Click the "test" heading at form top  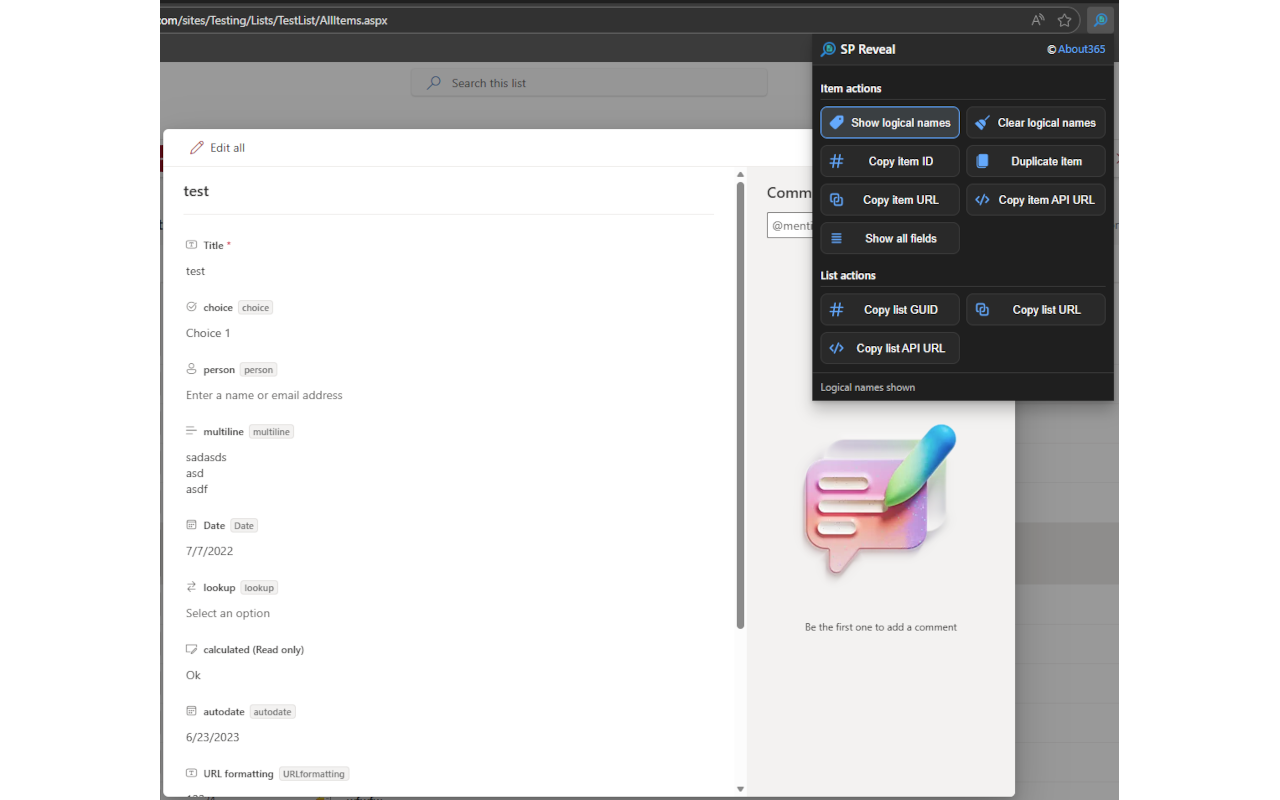[196, 191]
